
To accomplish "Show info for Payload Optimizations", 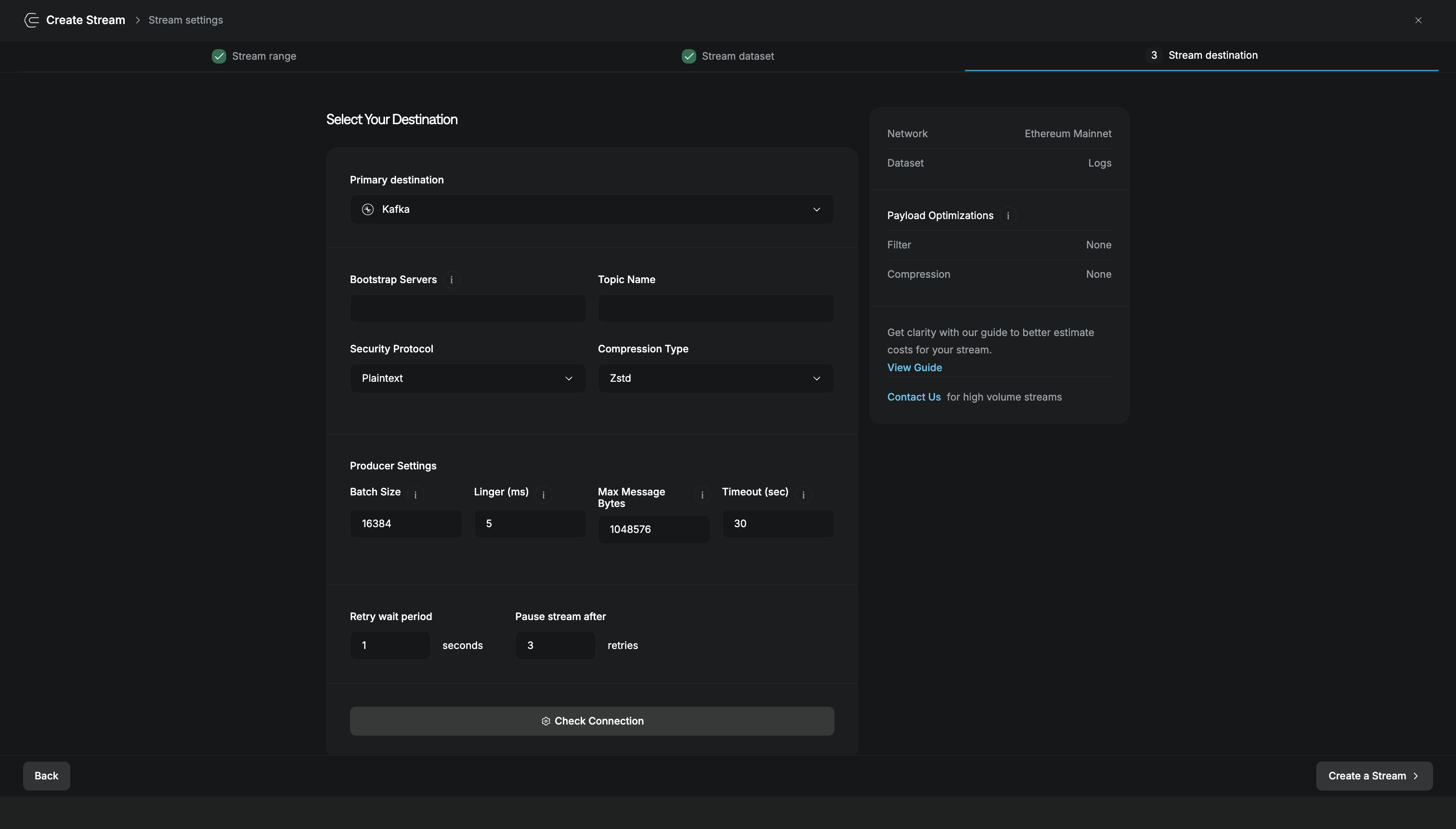I will coord(1008,216).
